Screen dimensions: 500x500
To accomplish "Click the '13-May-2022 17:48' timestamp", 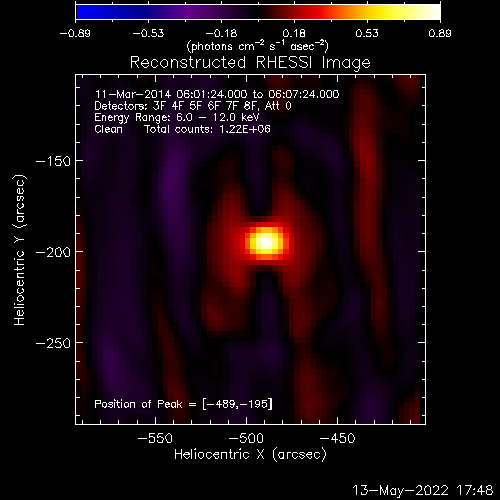I will click(x=423, y=490).
